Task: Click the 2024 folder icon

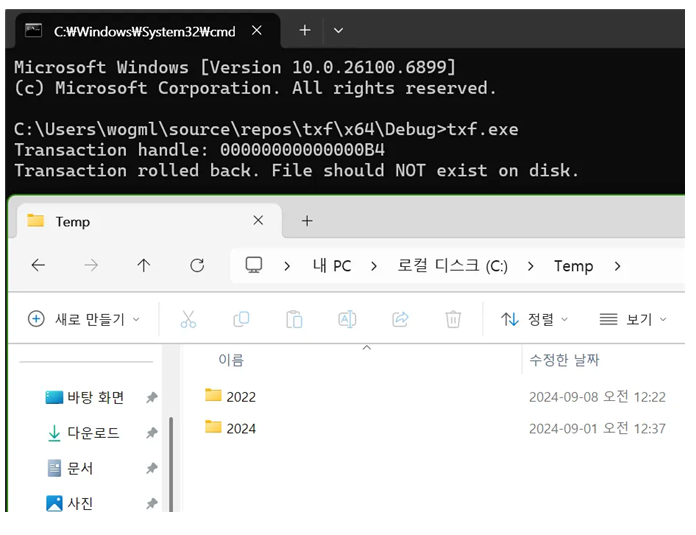Action: (x=213, y=427)
